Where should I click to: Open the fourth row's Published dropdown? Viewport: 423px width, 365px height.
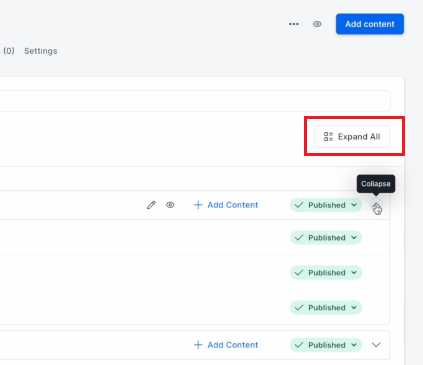point(326,308)
